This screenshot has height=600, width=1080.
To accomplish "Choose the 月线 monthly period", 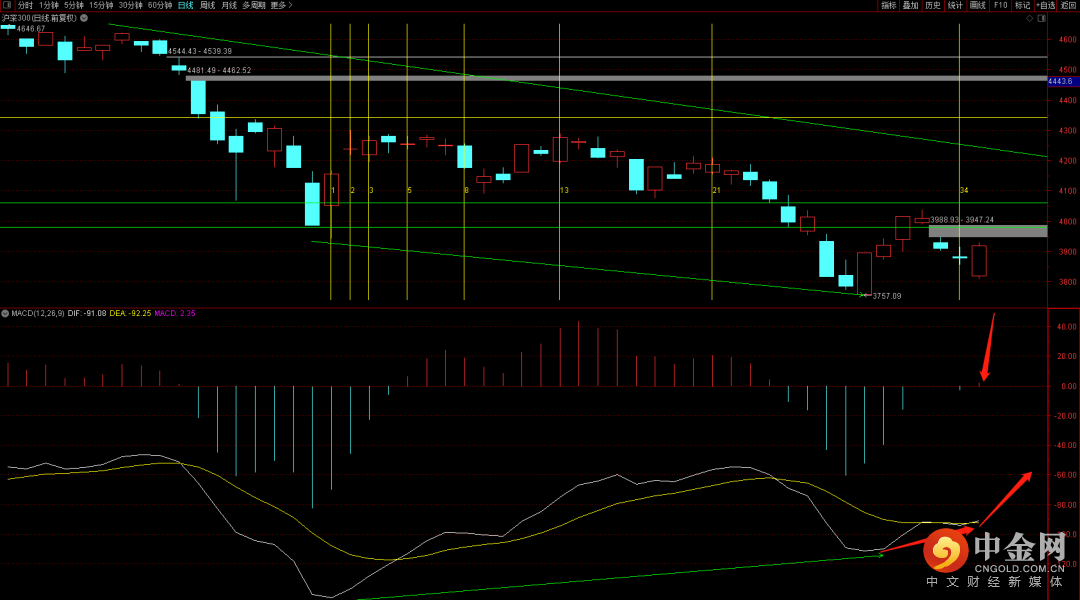I will 229,5.
